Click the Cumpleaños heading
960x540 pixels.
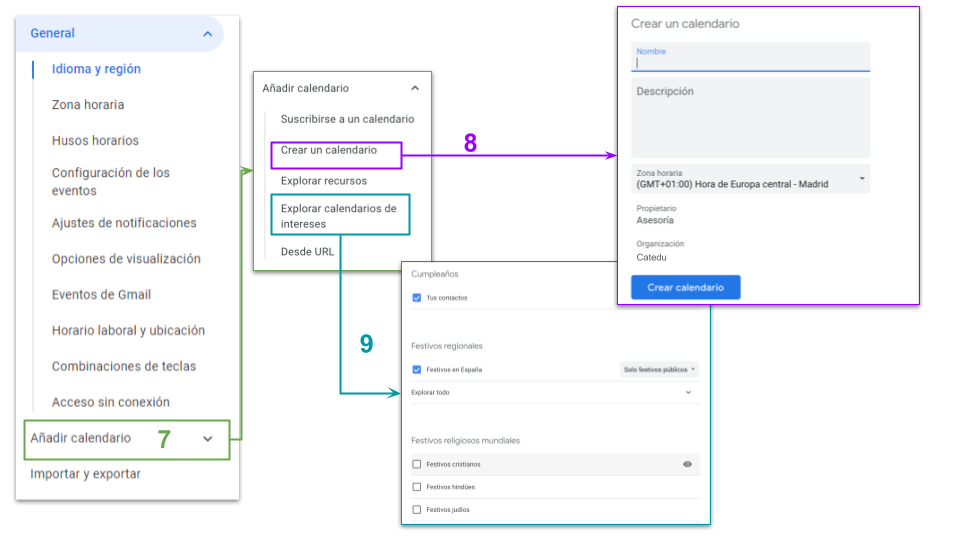[434, 274]
